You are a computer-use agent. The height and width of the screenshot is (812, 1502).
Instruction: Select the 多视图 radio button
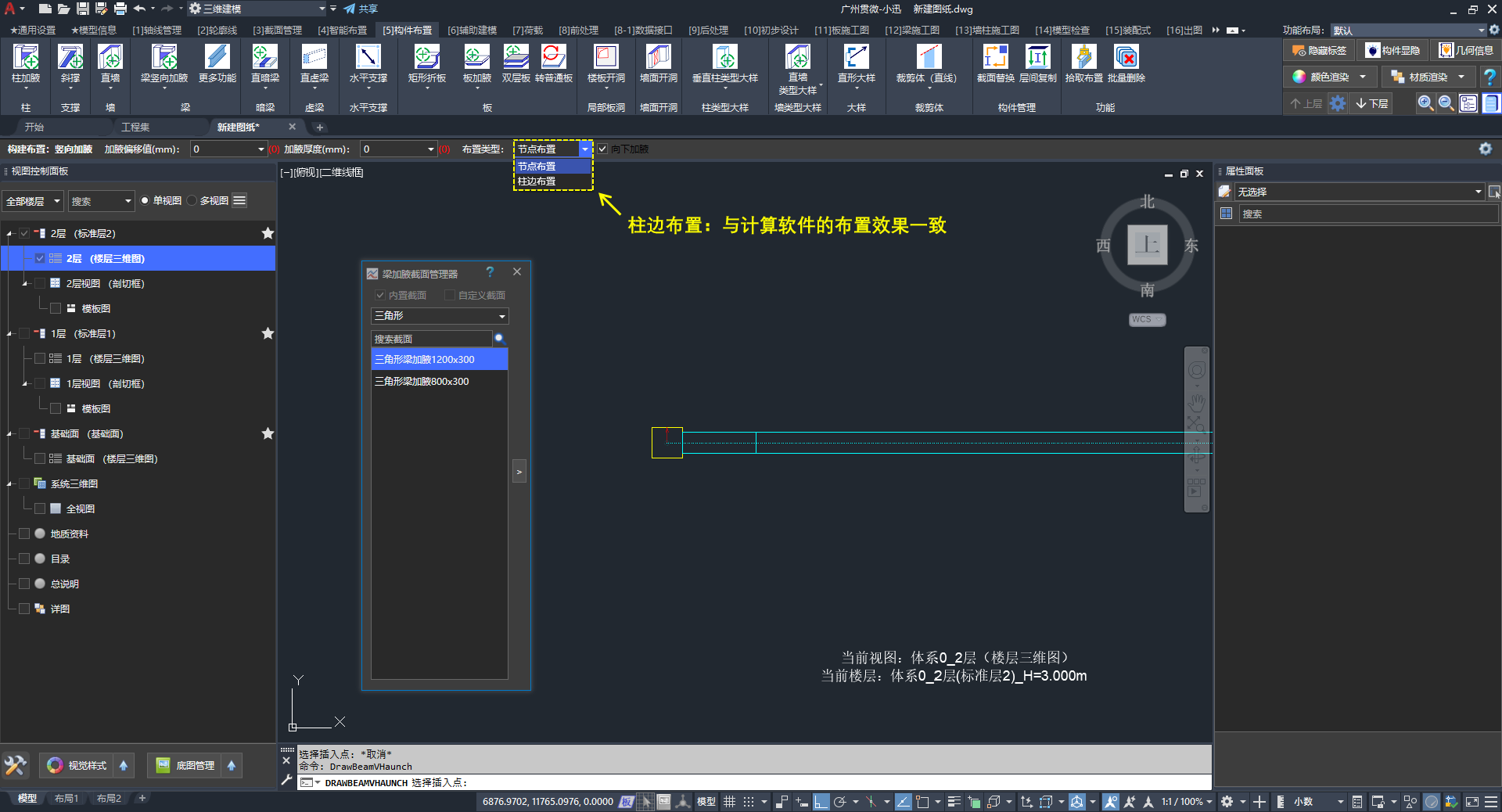click(x=192, y=201)
